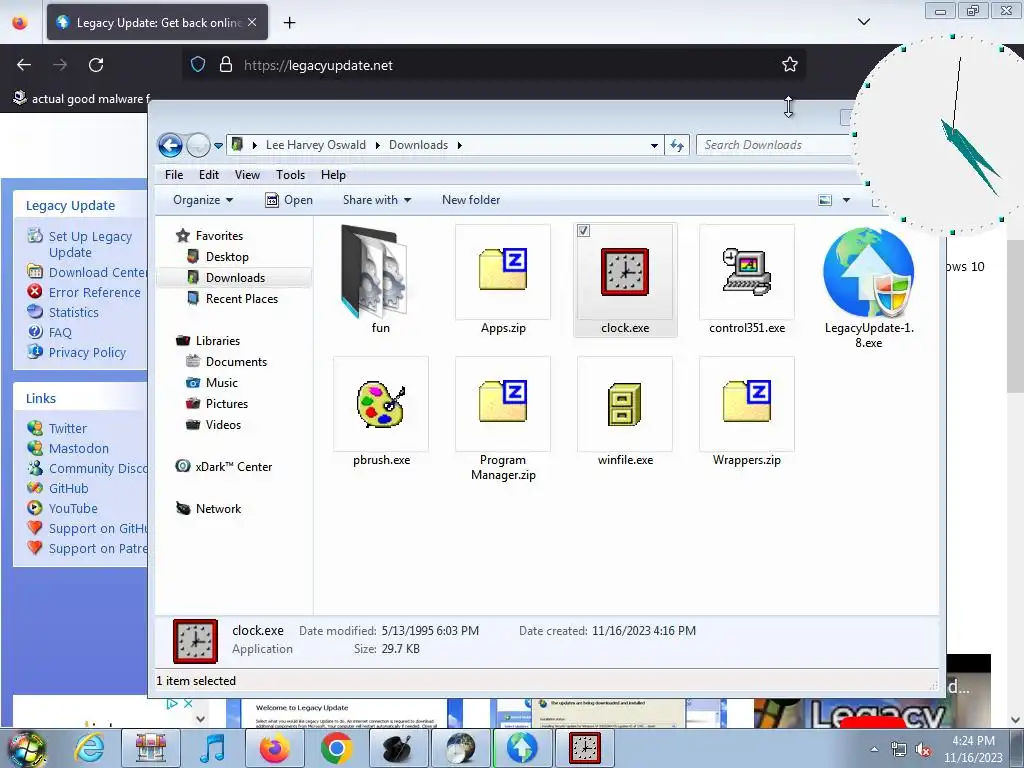The height and width of the screenshot is (768, 1024).
Task: Launch Internet Explorer from the taskbar
Action: click(89, 748)
